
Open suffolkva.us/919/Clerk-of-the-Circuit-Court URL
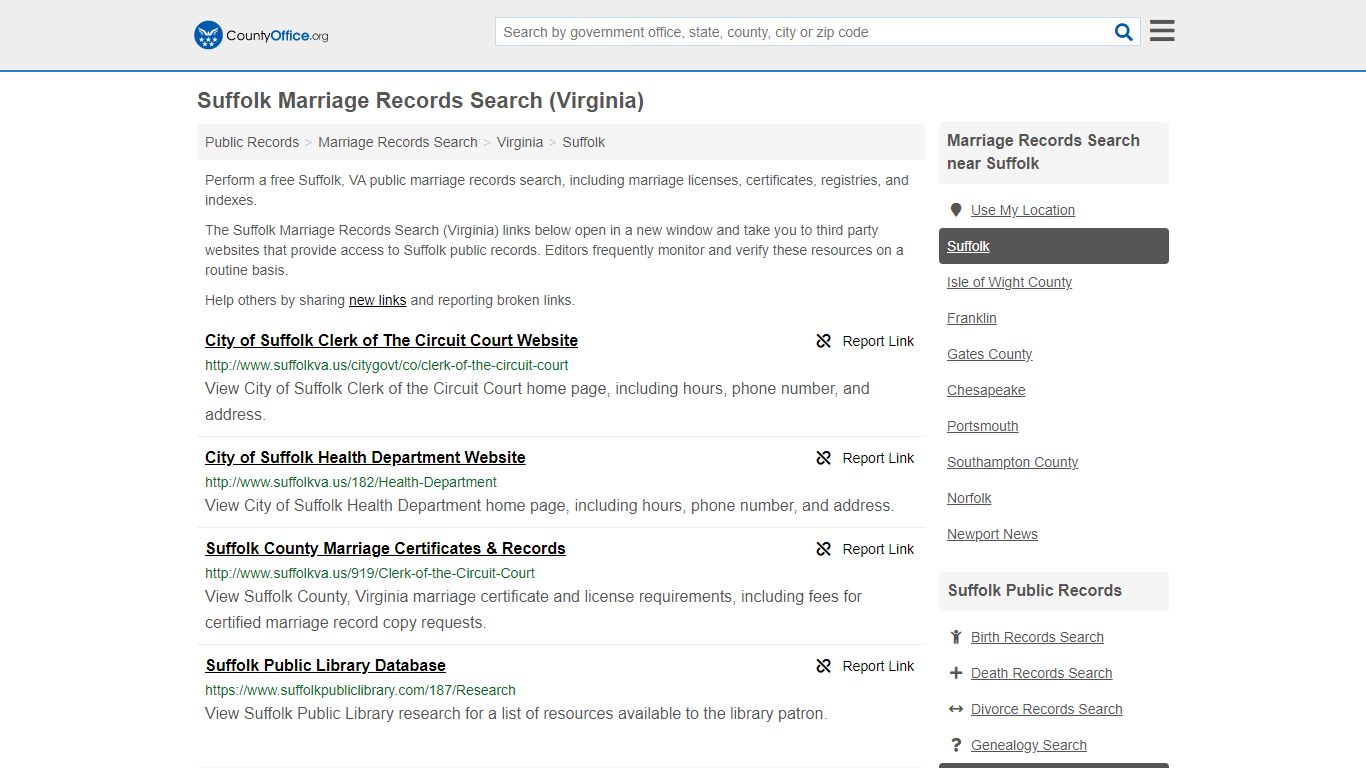(x=370, y=573)
